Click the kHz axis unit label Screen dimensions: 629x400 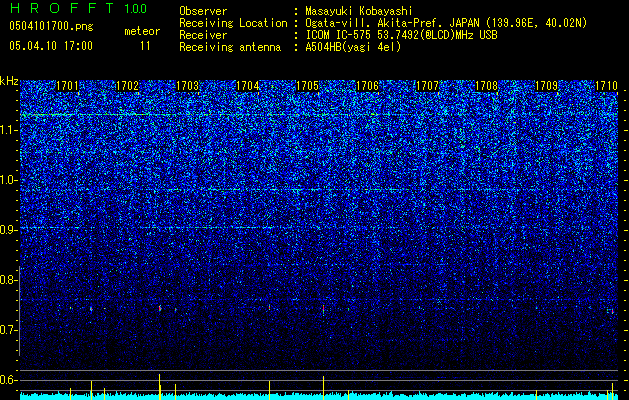tap(9, 81)
